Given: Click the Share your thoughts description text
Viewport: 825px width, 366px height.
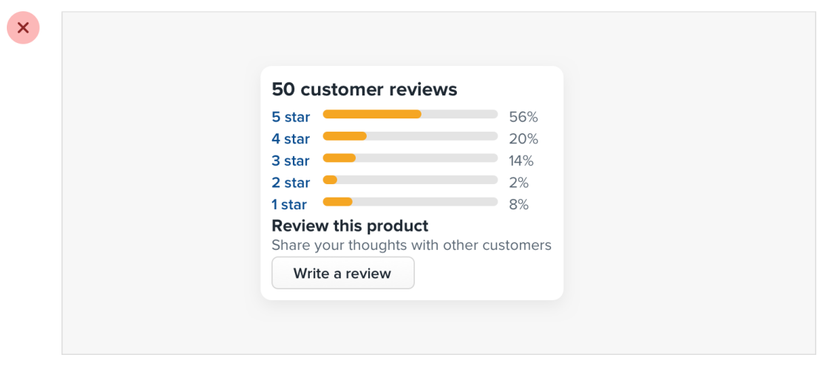Looking at the screenshot, I should pyautogui.click(x=411, y=245).
